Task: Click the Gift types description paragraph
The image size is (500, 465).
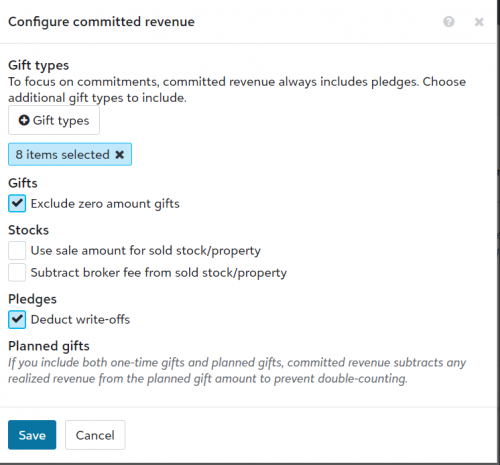Action: click(x=237, y=90)
